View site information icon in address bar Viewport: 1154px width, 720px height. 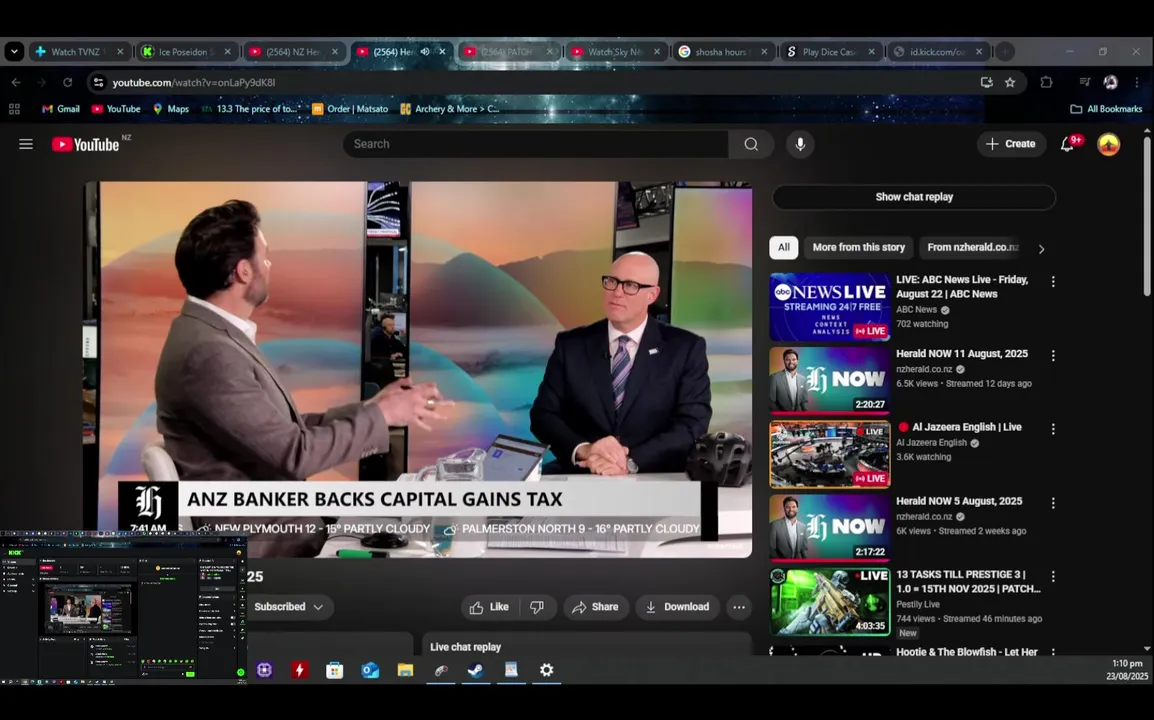tap(98, 82)
